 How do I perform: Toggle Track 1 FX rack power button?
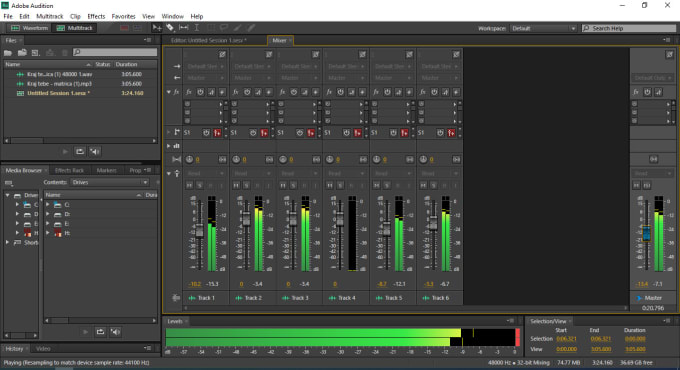click(200, 92)
